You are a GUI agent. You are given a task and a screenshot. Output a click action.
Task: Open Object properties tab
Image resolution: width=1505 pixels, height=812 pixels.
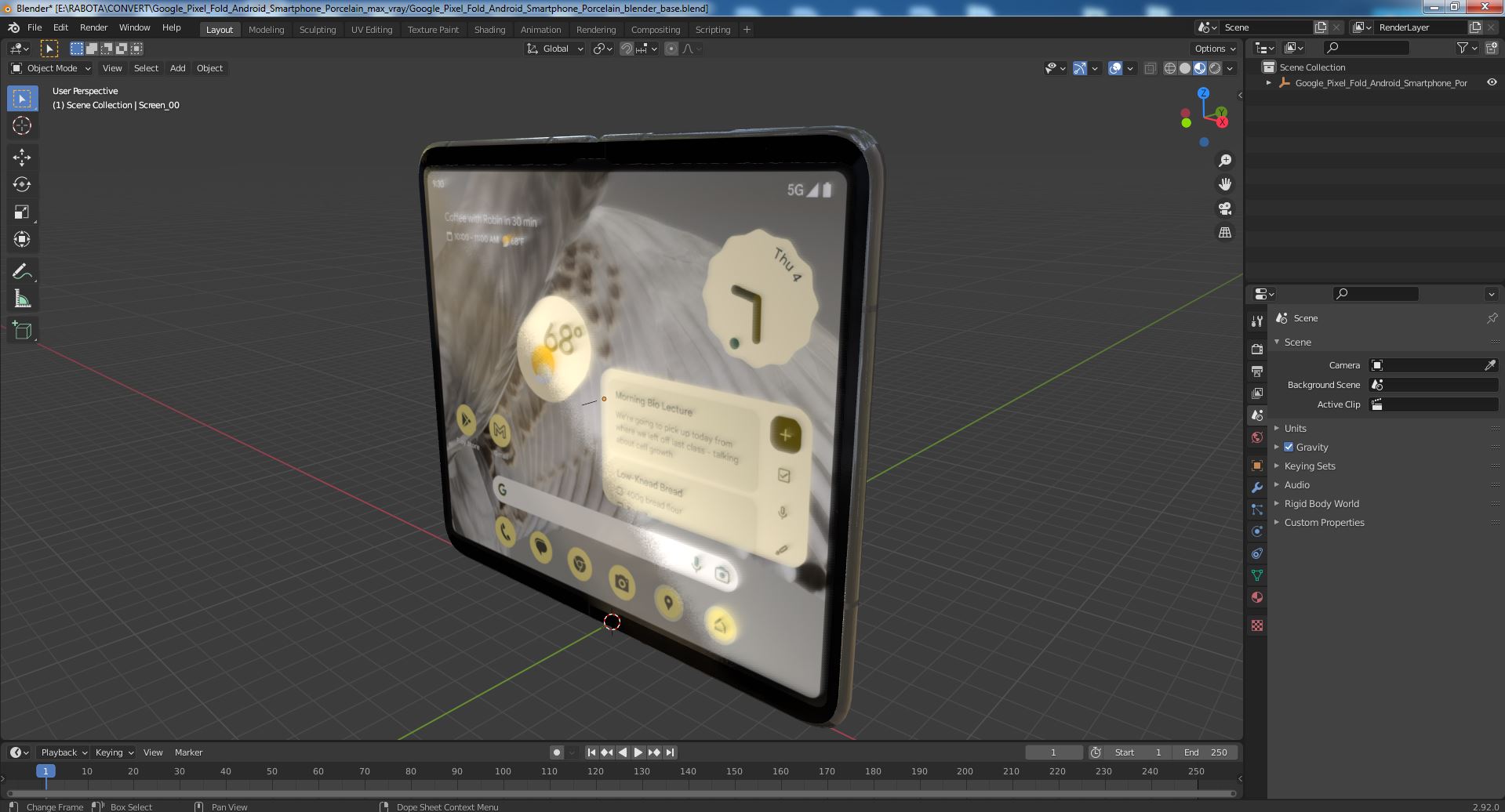pos(1257,466)
